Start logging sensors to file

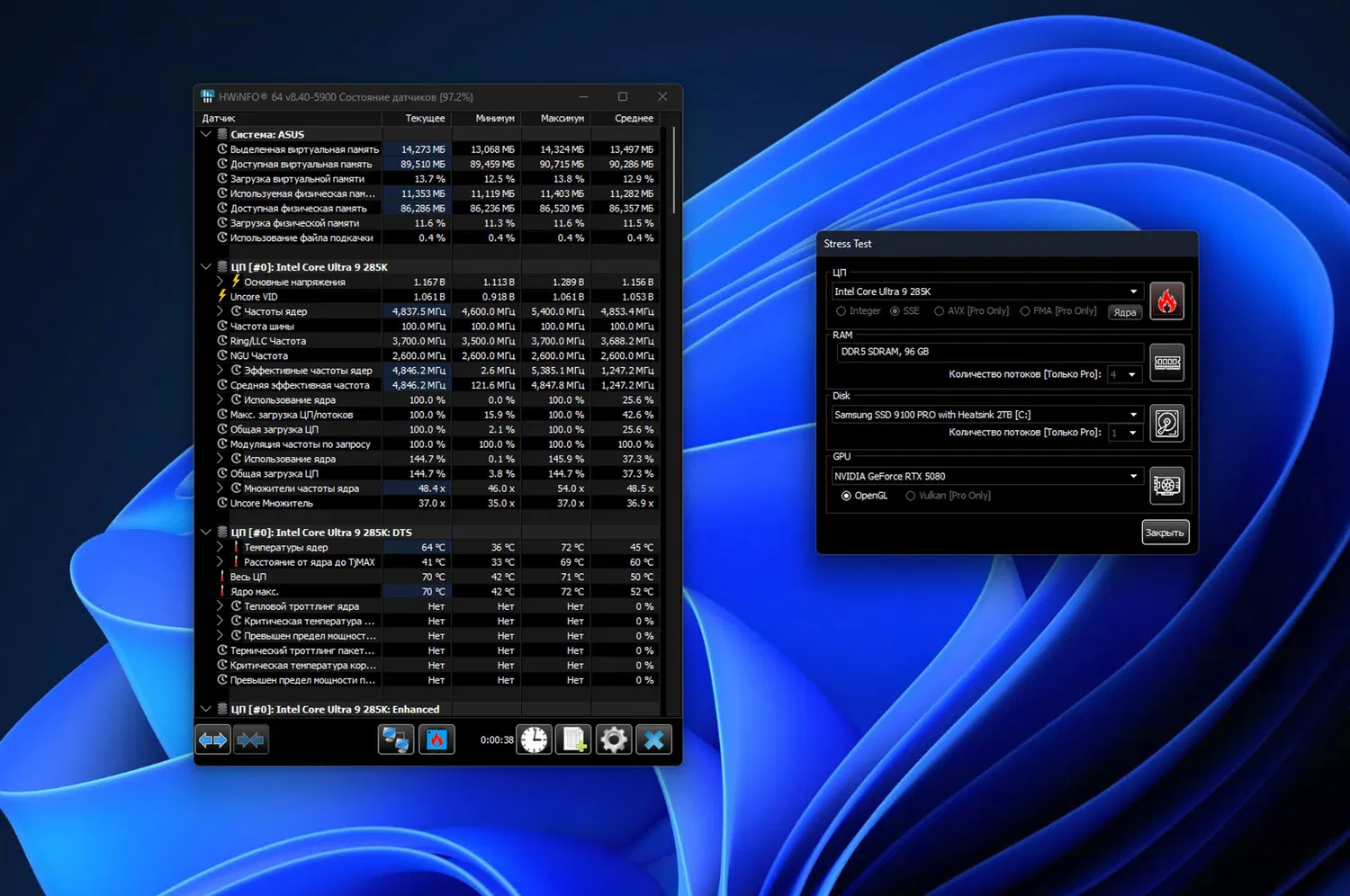point(574,739)
